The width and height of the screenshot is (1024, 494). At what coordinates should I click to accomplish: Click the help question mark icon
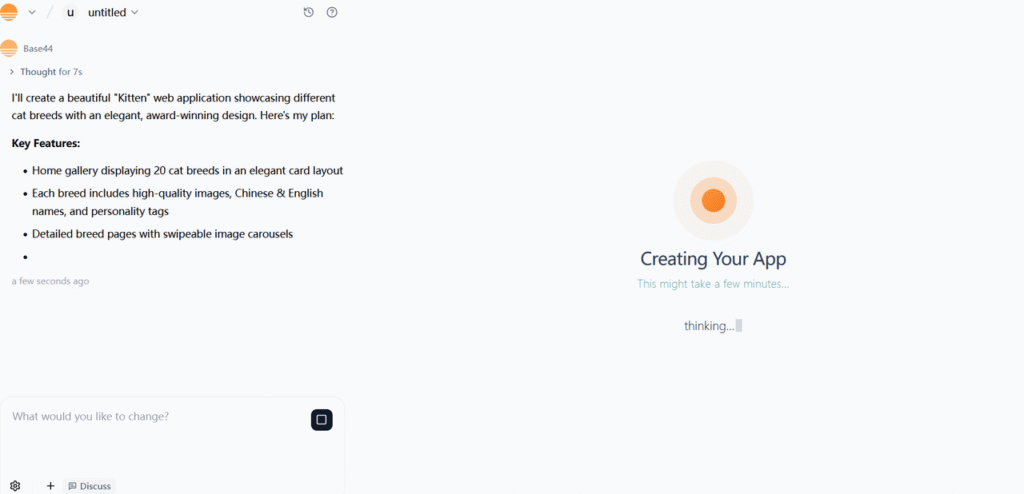coord(332,12)
